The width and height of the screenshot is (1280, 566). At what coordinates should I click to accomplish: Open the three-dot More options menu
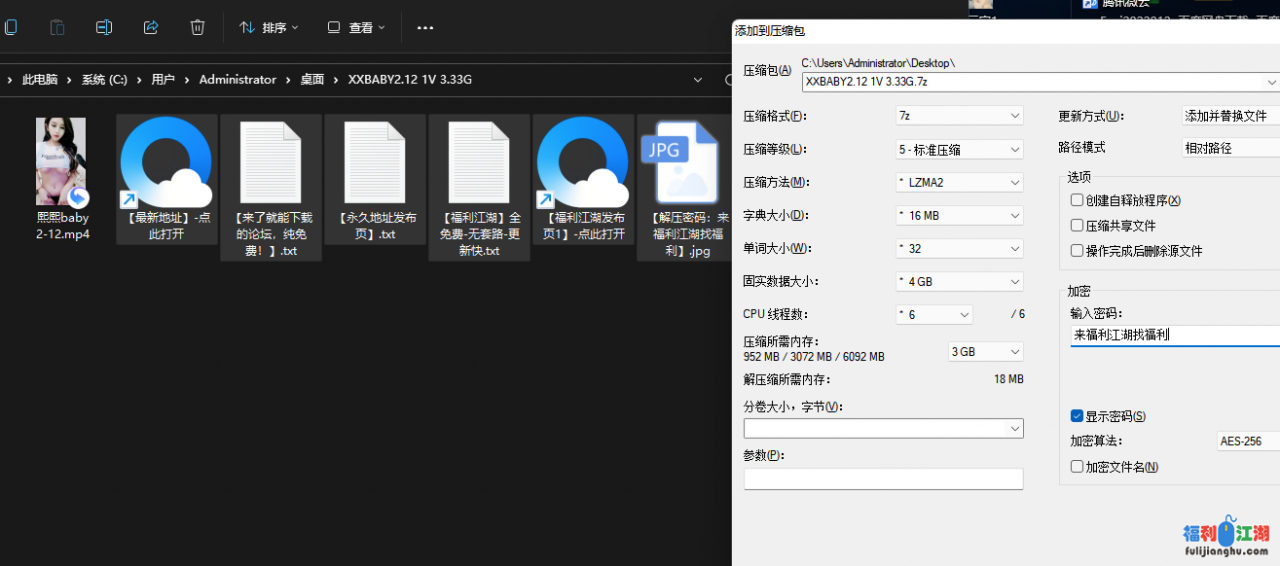click(x=425, y=28)
